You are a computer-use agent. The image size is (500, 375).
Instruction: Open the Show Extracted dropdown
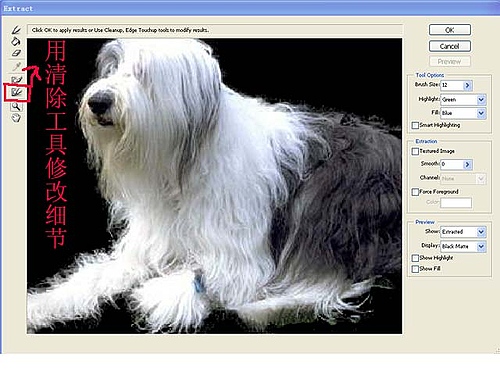pos(481,232)
